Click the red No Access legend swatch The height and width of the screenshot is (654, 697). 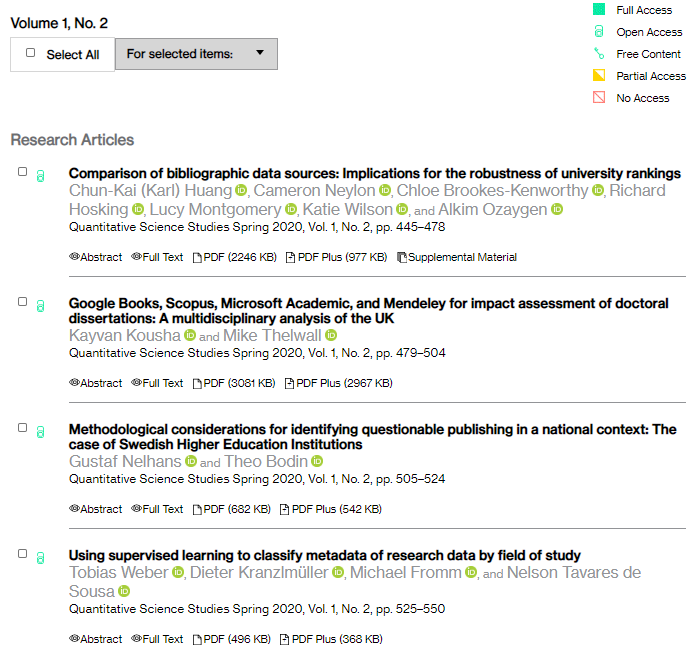tap(599, 97)
